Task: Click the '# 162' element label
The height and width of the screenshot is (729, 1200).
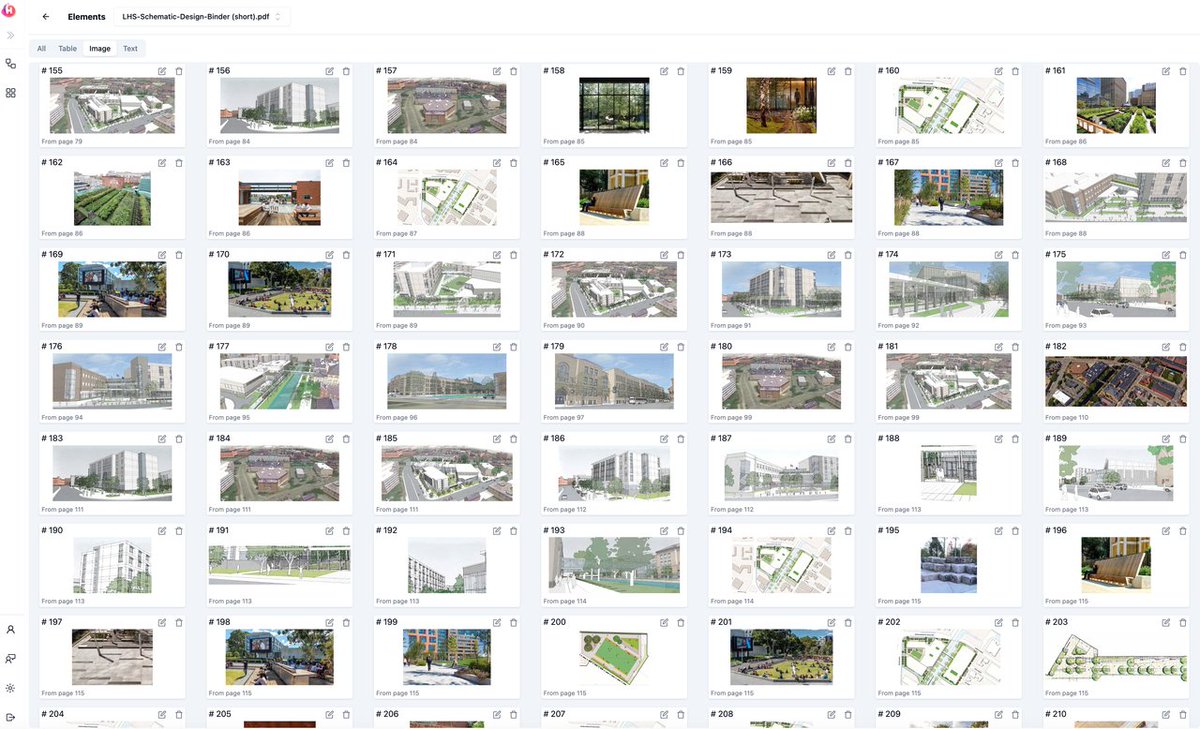Action: 52,163
